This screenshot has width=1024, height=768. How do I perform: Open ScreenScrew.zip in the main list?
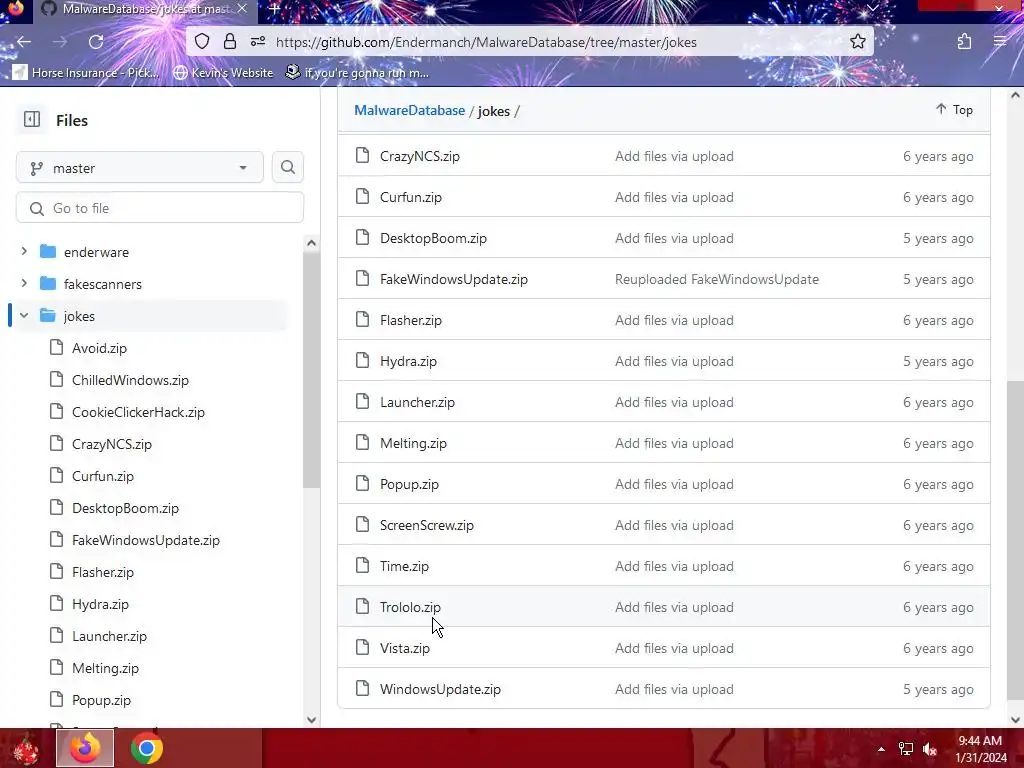pos(426,526)
